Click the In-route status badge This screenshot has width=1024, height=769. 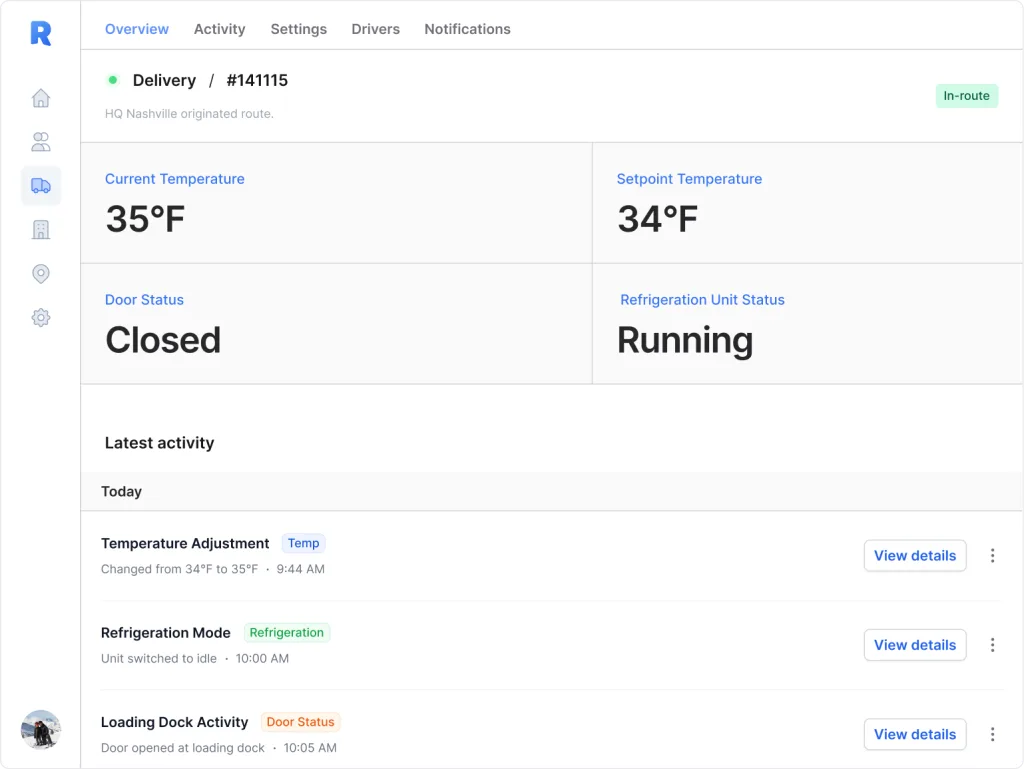(967, 96)
